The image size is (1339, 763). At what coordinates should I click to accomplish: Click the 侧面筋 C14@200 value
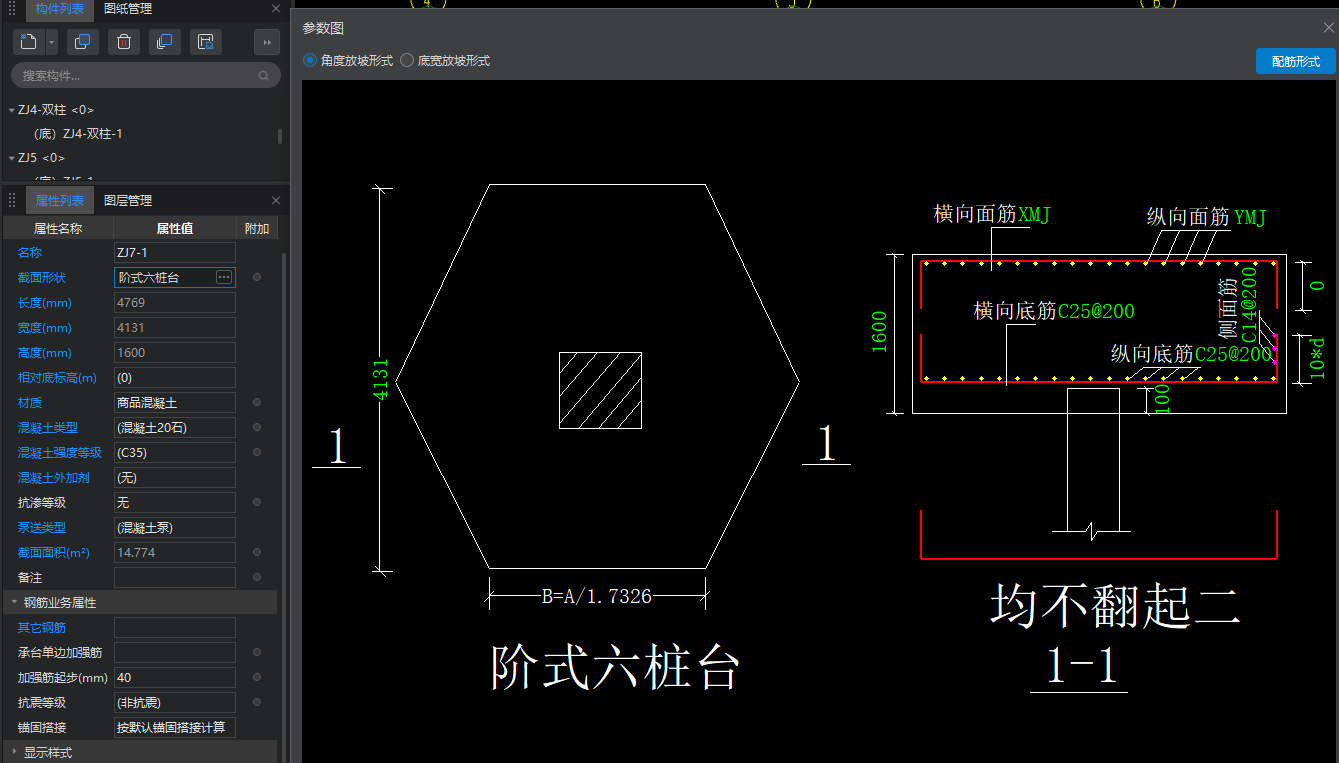pyautogui.click(x=1249, y=305)
